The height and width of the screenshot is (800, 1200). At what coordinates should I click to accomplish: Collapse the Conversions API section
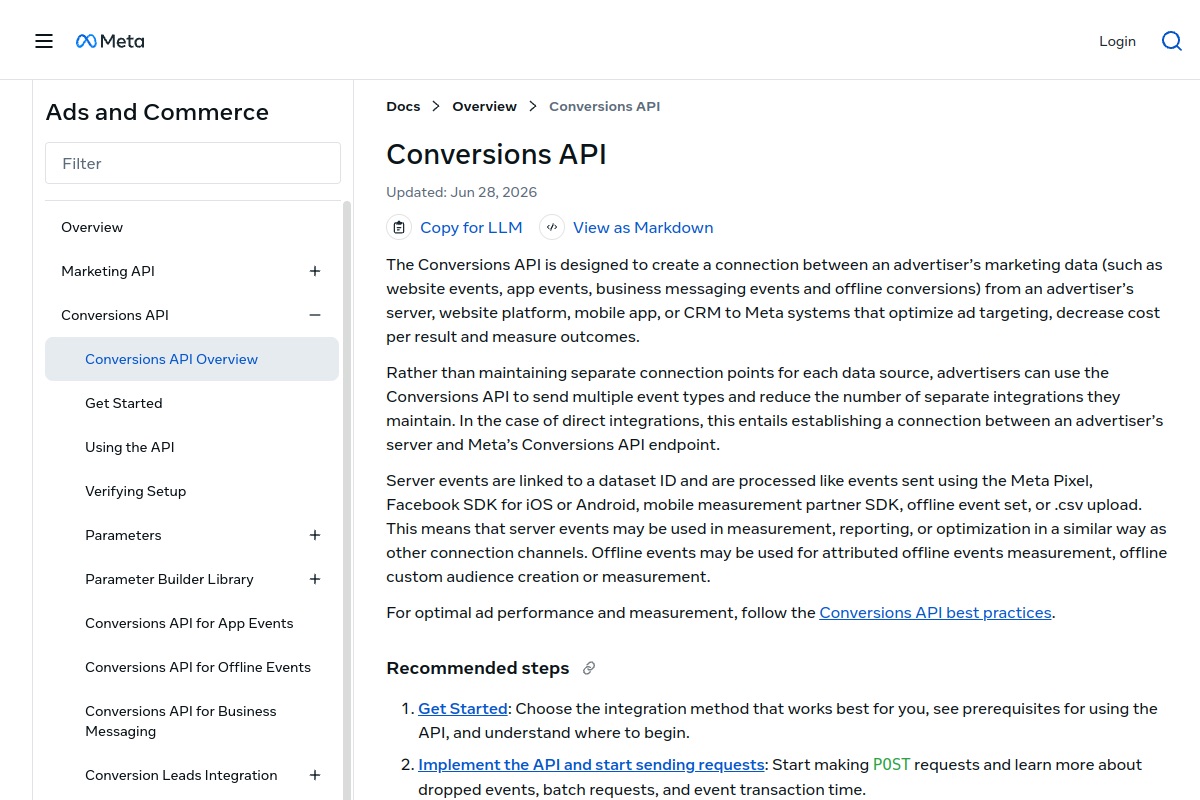point(315,315)
